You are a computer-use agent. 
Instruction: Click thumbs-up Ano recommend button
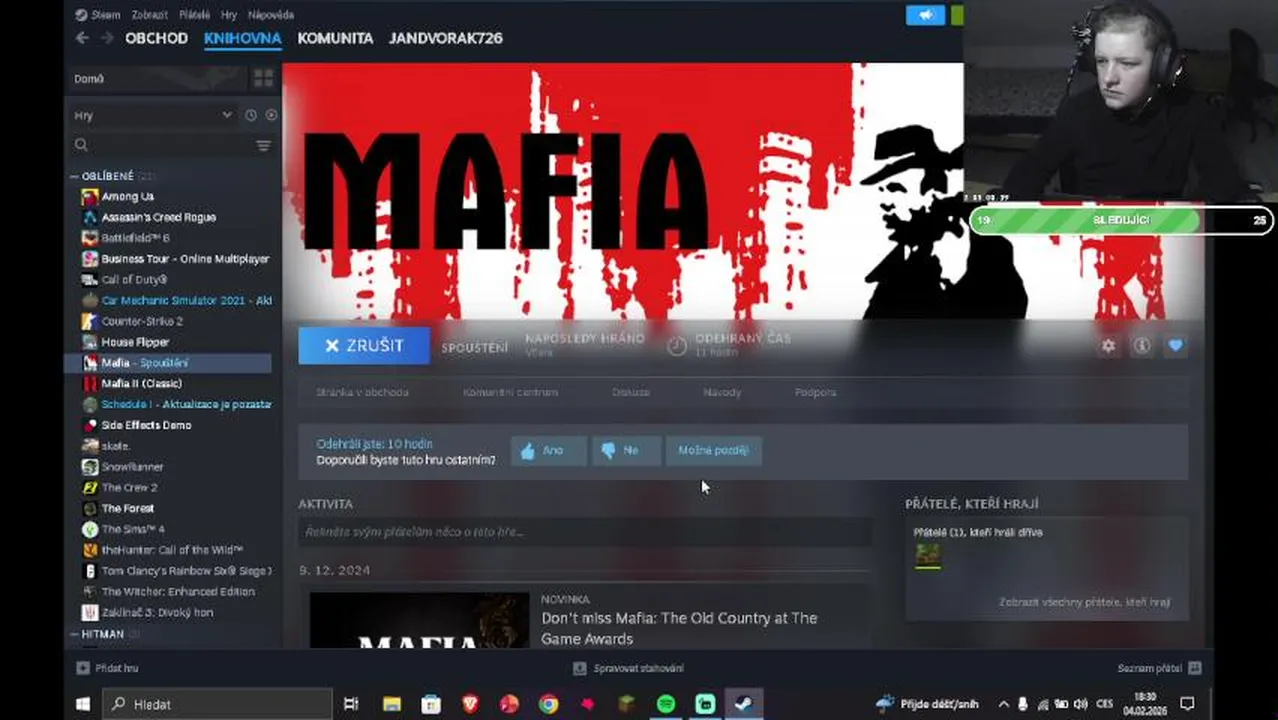(x=548, y=450)
